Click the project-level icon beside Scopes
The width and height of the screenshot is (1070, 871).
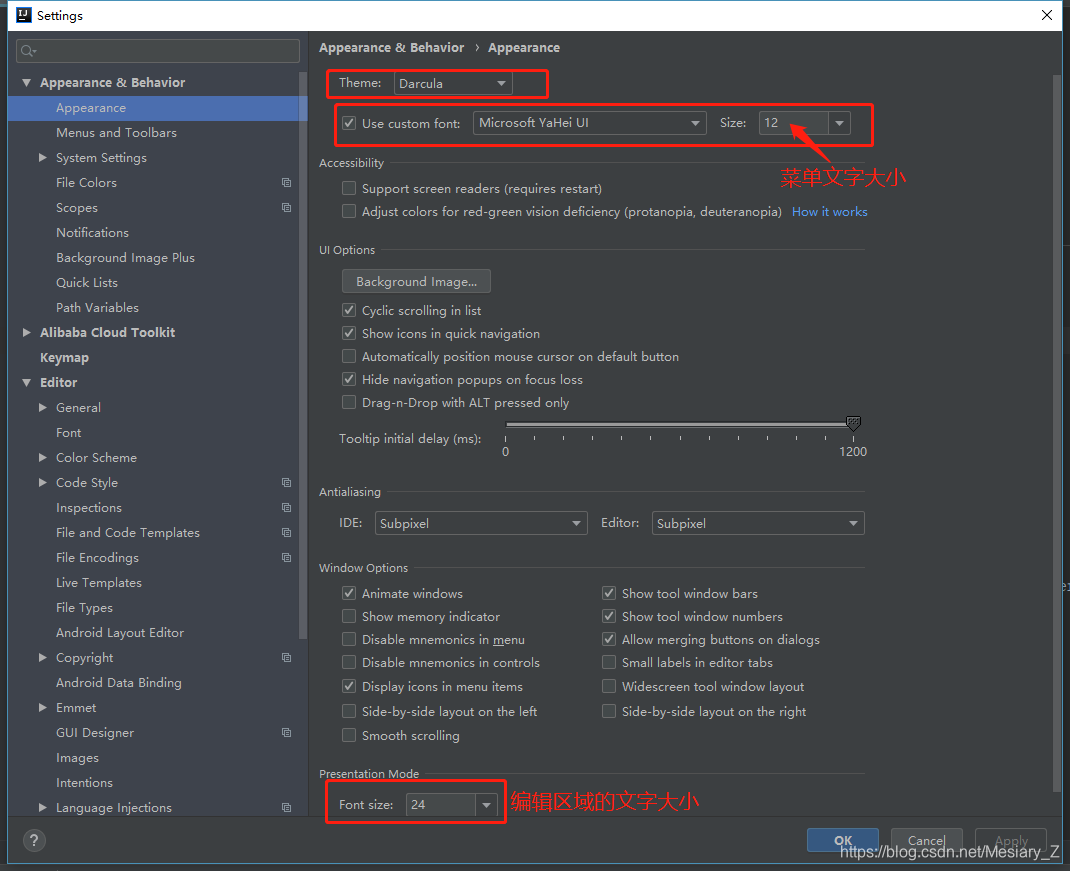[287, 208]
